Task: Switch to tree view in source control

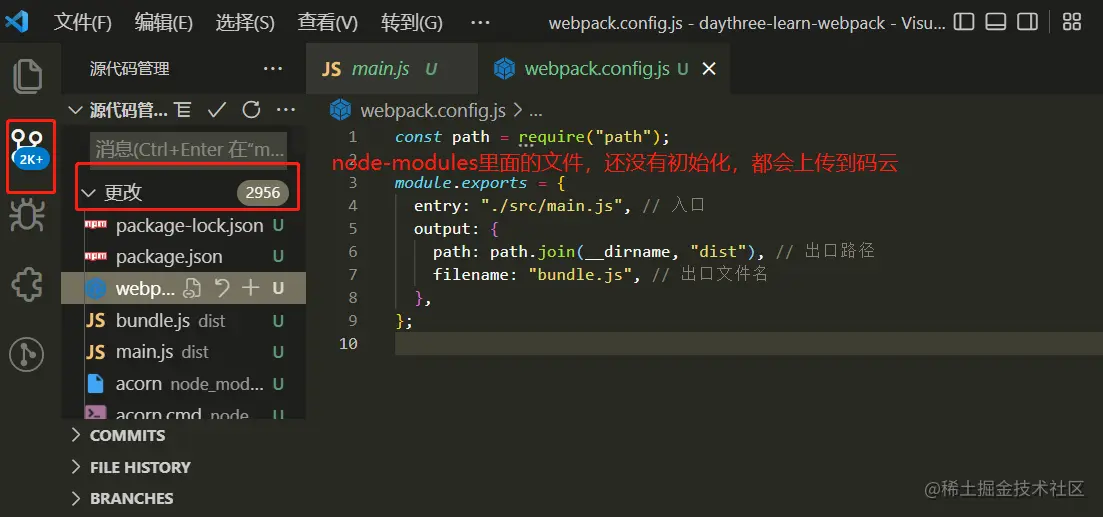Action: point(183,110)
